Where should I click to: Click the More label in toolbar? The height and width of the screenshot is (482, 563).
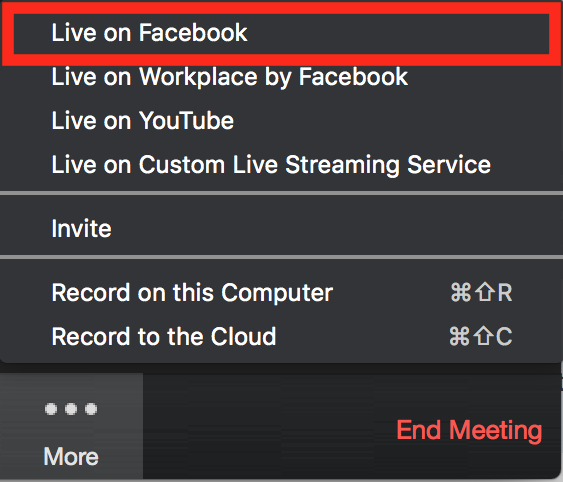pyautogui.click(x=71, y=457)
